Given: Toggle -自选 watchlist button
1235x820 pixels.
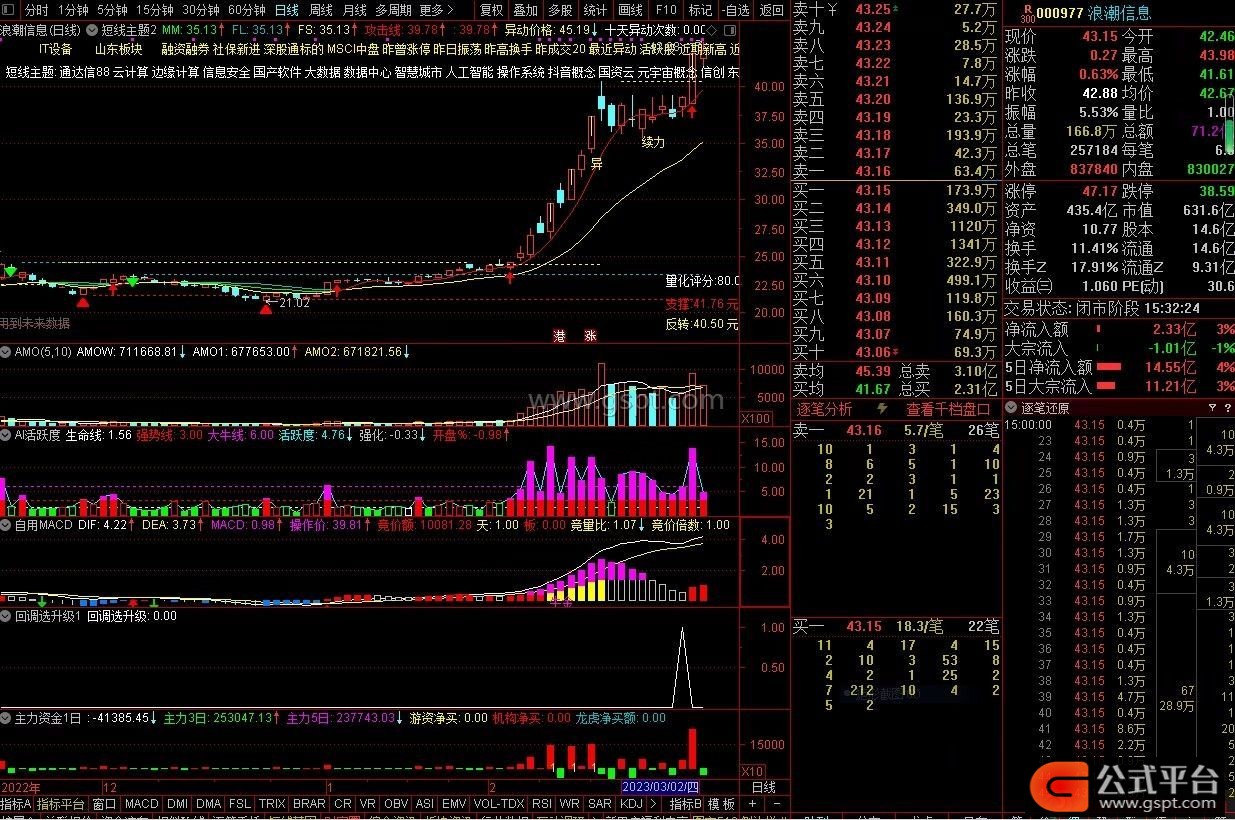Looking at the screenshot, I should pyautogui.click(x=734, y=10).
